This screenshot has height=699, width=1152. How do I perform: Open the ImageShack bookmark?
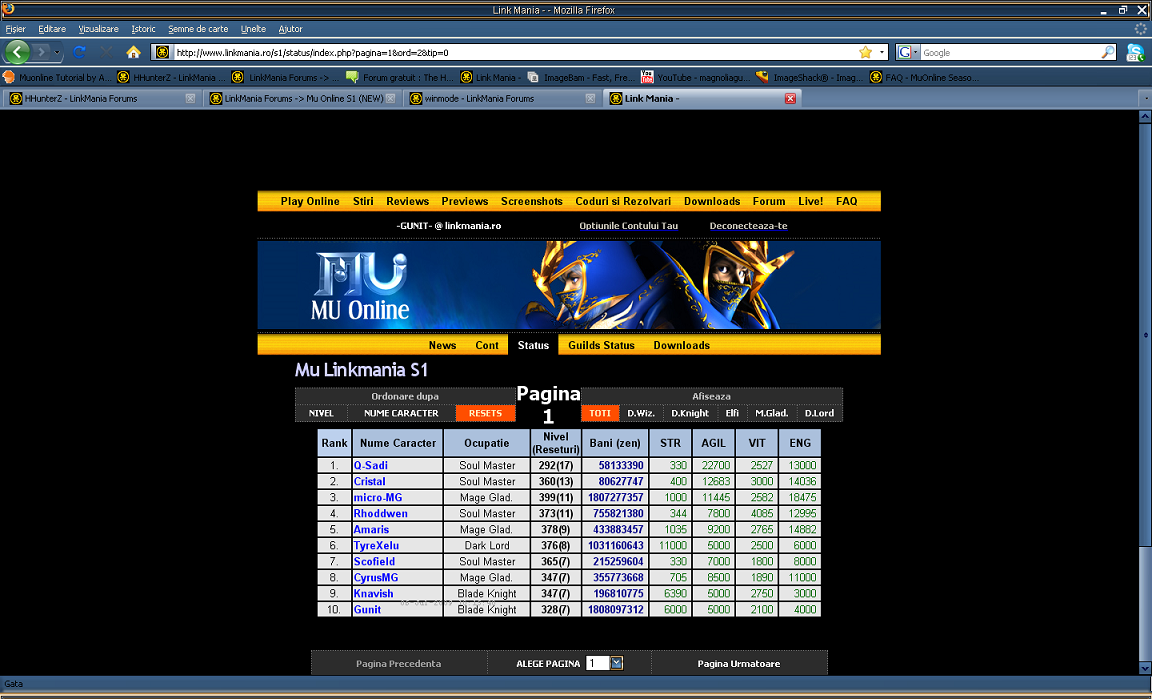point(810,77)
